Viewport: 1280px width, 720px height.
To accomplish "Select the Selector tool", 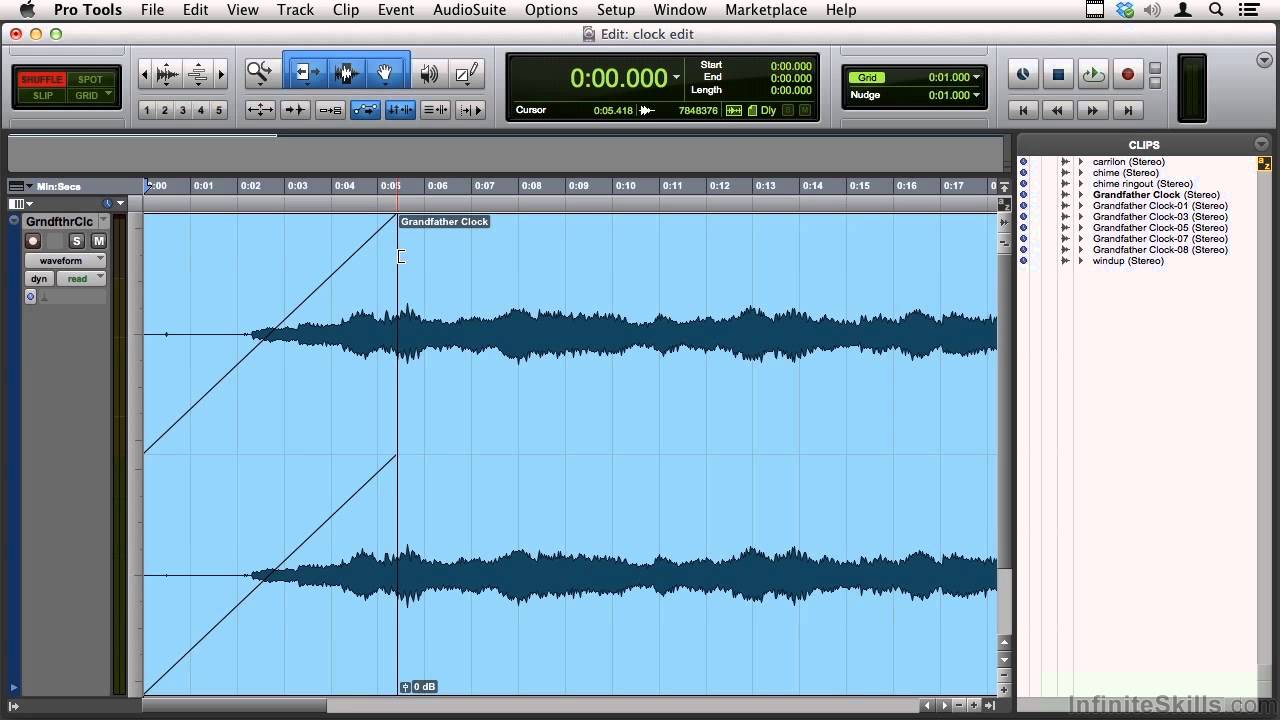I will (x=346, y=73).
